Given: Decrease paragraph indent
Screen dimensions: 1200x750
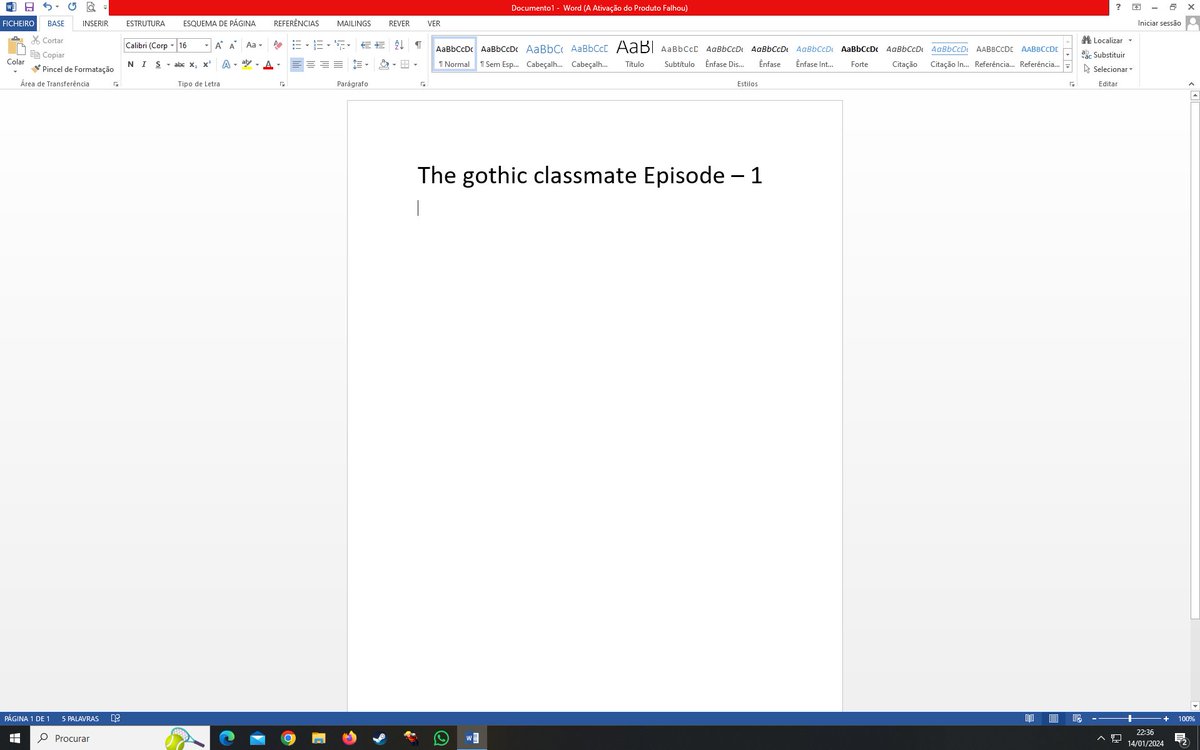Looking at the screenshot, I should (x=365, y=45).
